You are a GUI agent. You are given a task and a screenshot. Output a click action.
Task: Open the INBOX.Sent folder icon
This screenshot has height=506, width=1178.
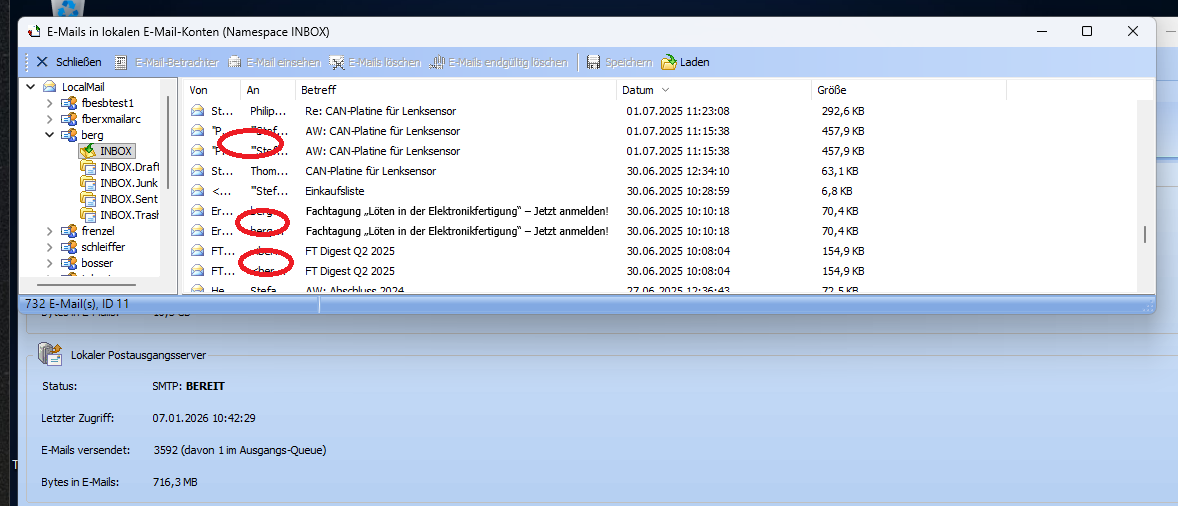(88, 199)
